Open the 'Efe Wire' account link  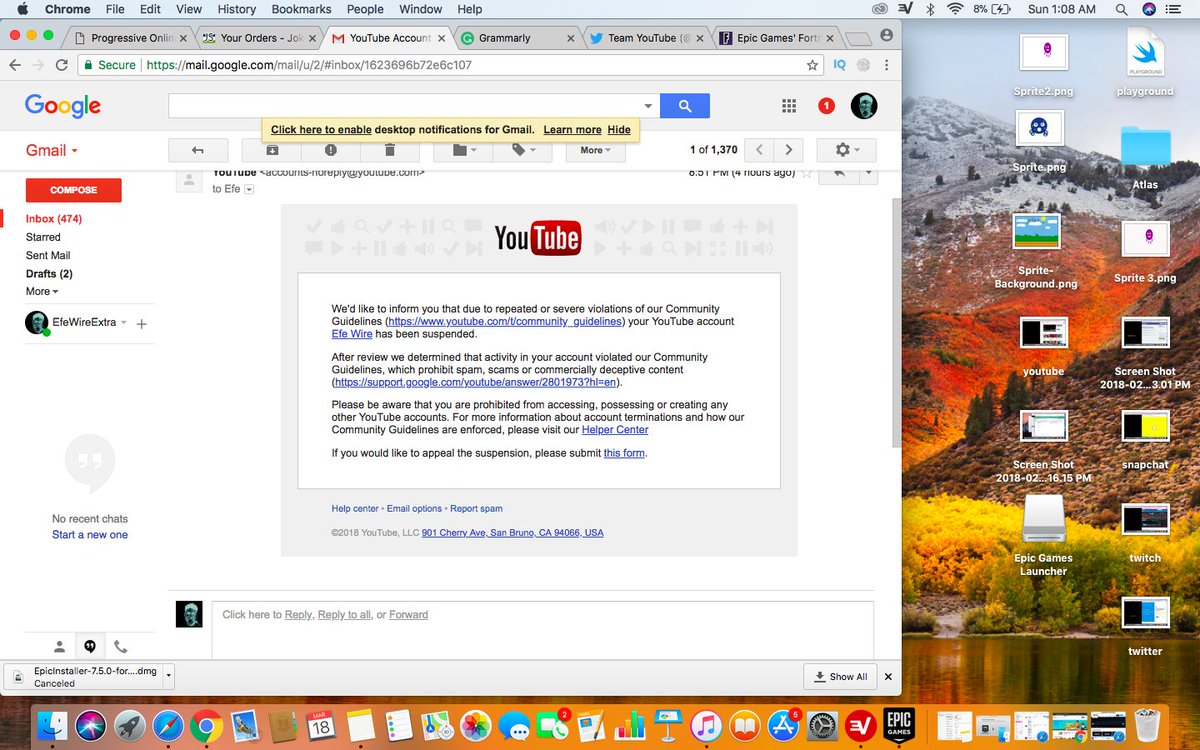353,334
